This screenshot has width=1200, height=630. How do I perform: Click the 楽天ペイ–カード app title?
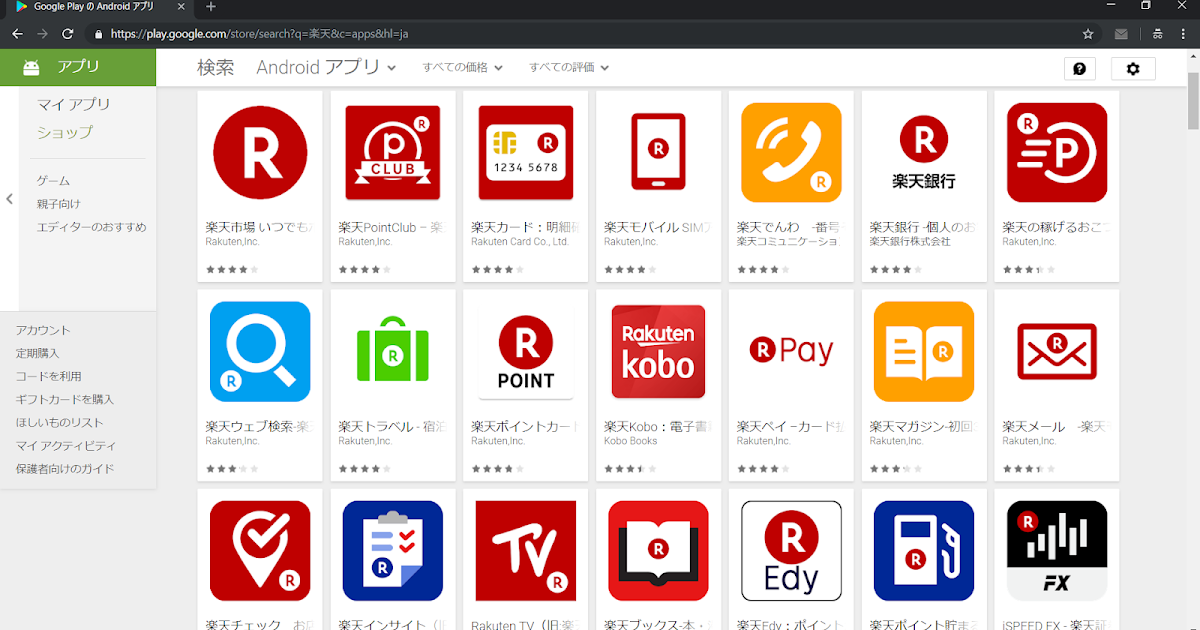click(x=791, y=427)
